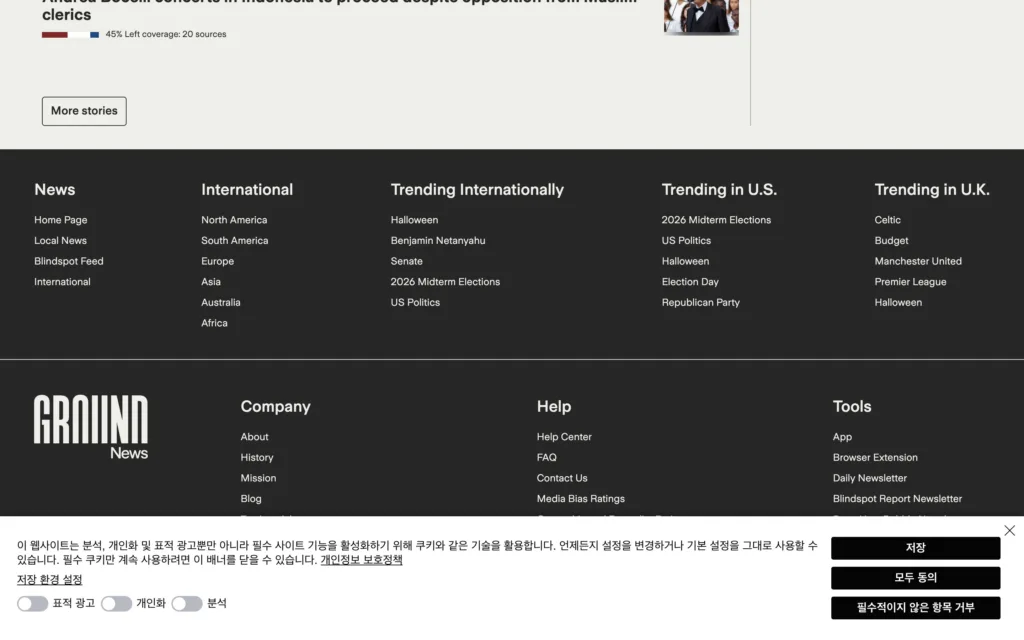Open Contact Us link
This screenshot has width=1024, height=640.
coord(562,478)
